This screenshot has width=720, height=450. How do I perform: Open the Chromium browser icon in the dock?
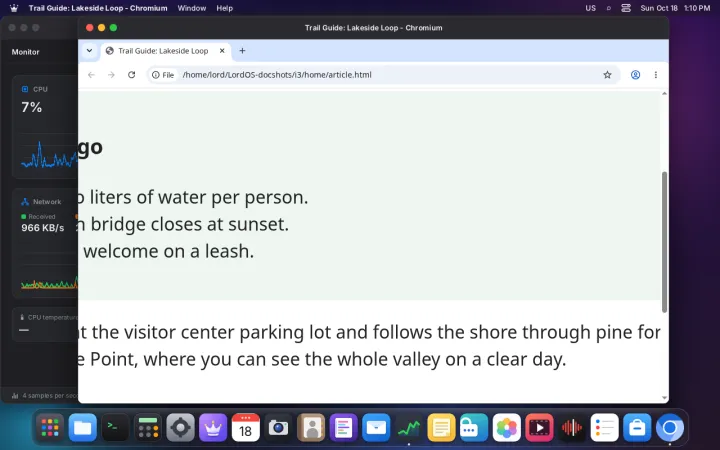pos(669,428)
